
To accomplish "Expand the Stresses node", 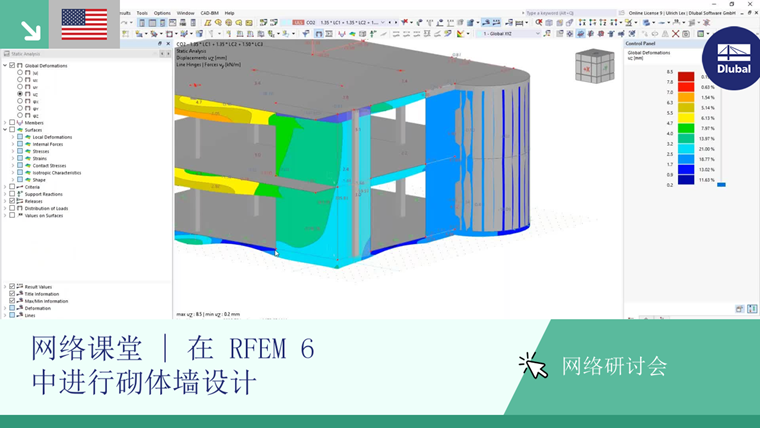I will click(x=13, y=151).
